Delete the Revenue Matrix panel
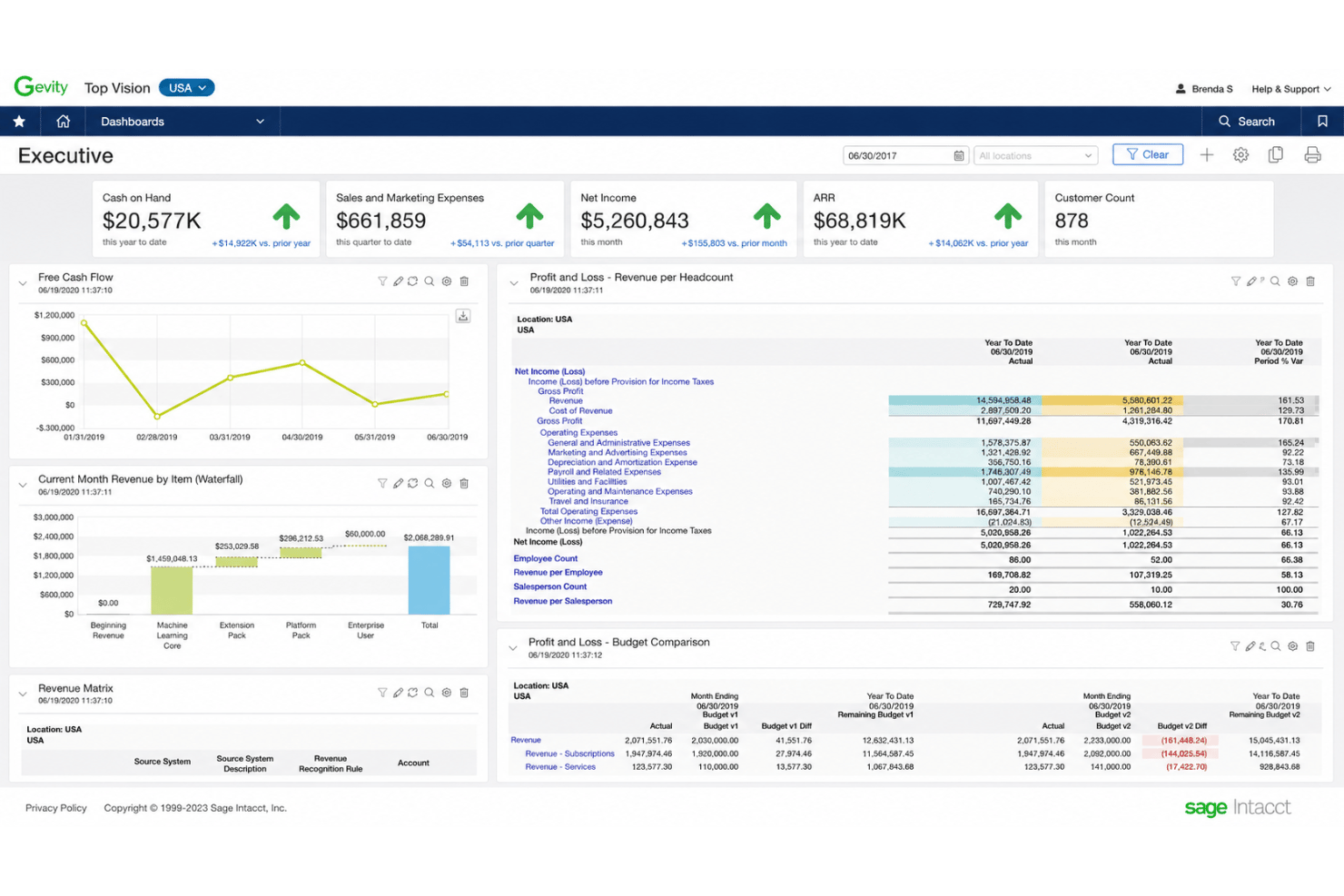Image resolution: width=1344 pixels, height=896 pixels. click(464, 693)
